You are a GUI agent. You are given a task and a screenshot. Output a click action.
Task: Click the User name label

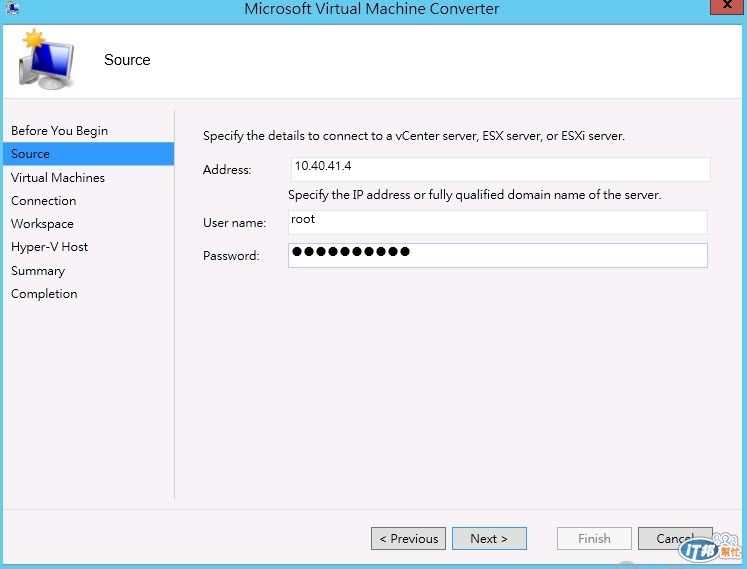(x=234, y=223)
